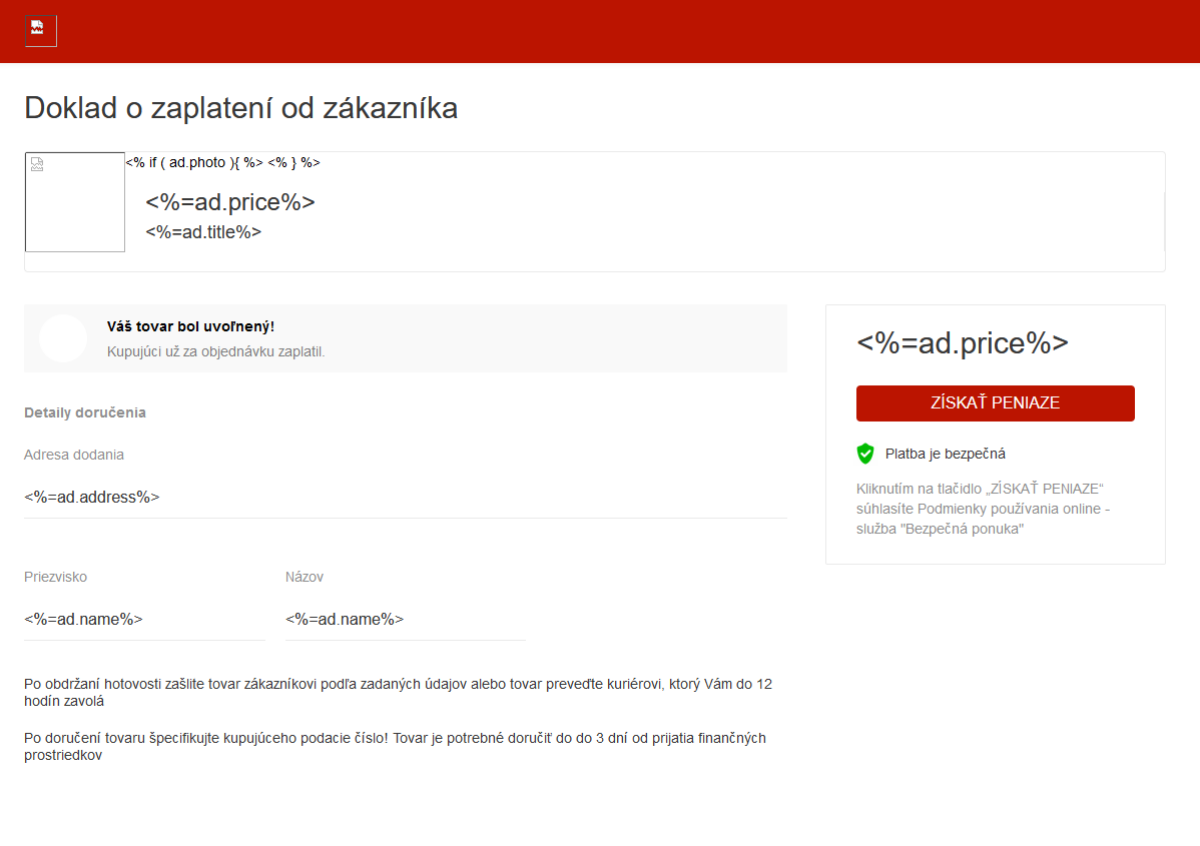
Task: Click the logo icon in the red header
Action: click(x=40, y=30)
